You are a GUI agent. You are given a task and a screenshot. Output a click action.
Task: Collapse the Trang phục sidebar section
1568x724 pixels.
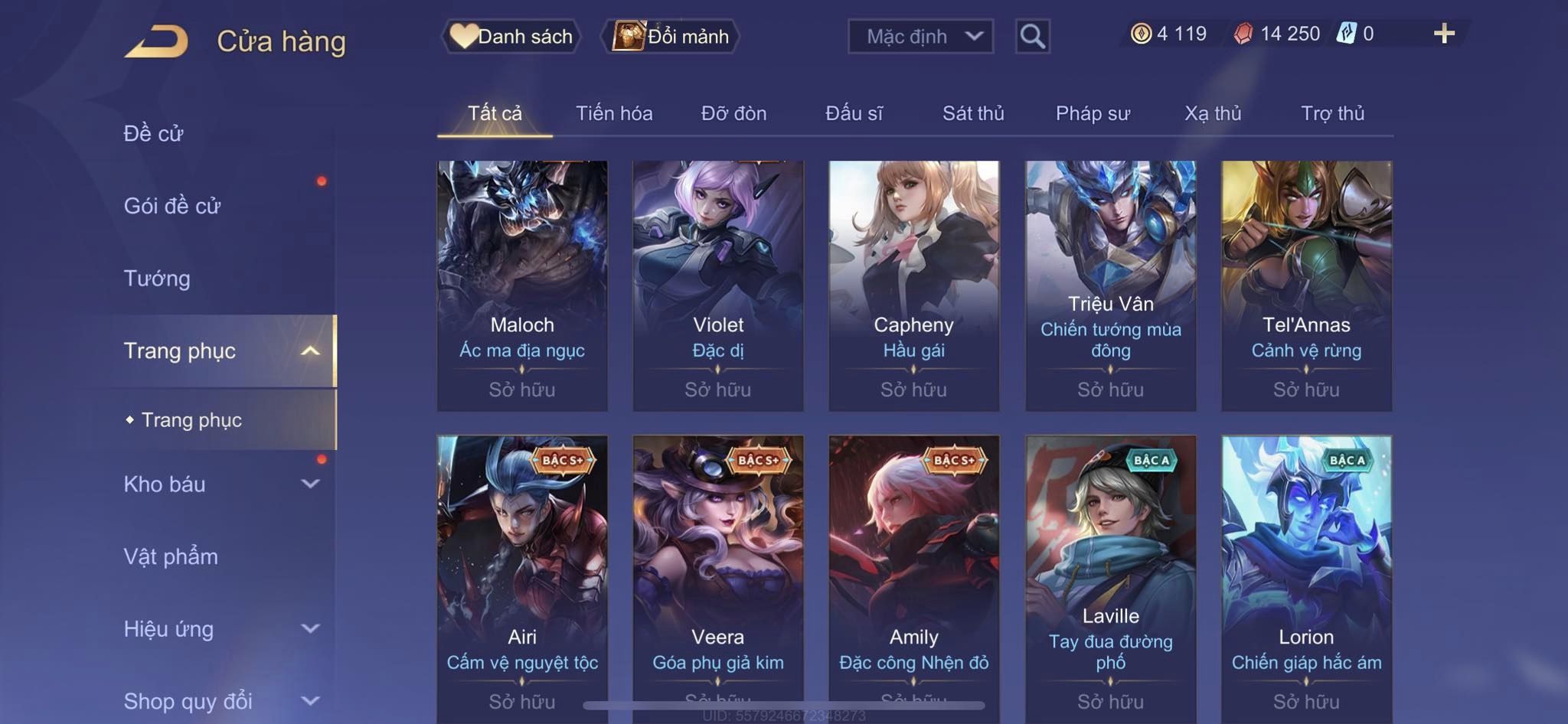(310, 351)
